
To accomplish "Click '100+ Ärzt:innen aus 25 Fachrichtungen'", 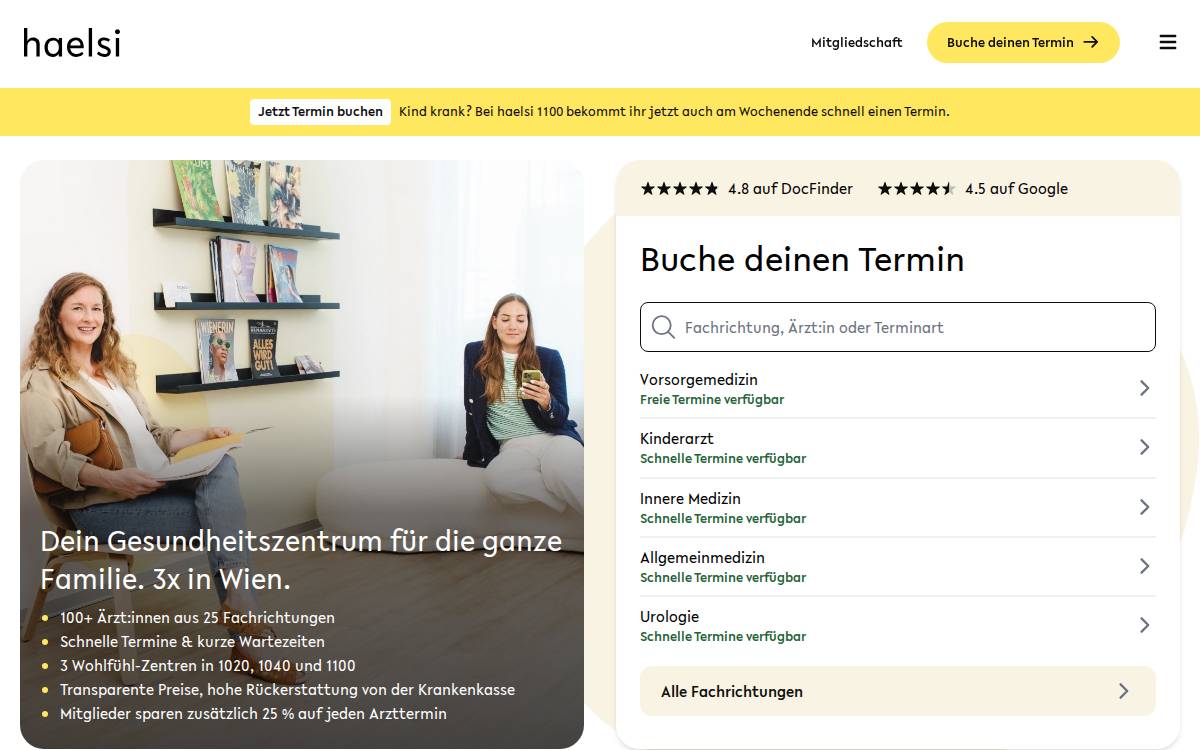I will 197,618.
